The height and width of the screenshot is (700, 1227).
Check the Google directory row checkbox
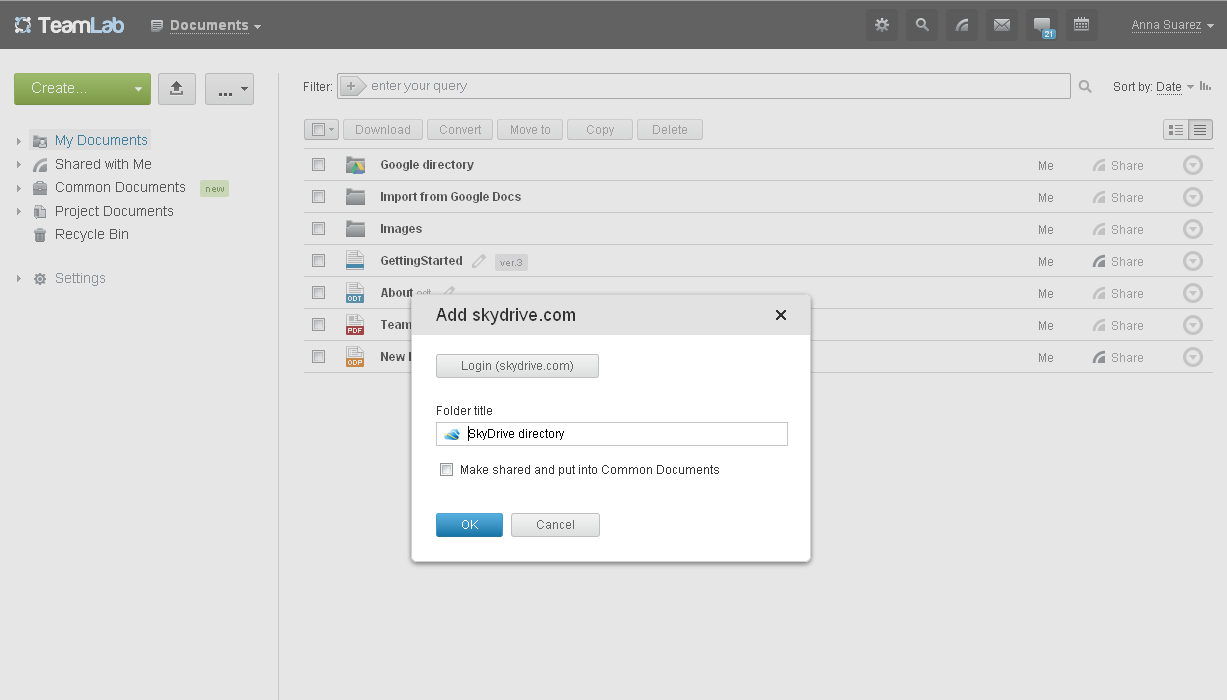[x=318, y=165]
